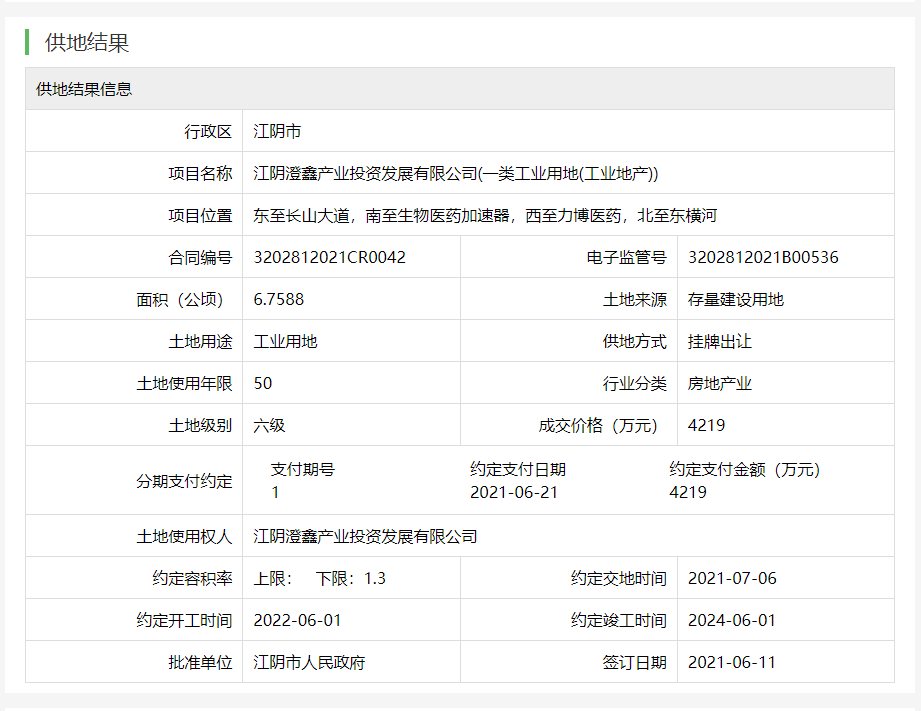Screen dimensions: 921x711
Task: Click the industry category value 房地产业
Action: pos(719,383)
